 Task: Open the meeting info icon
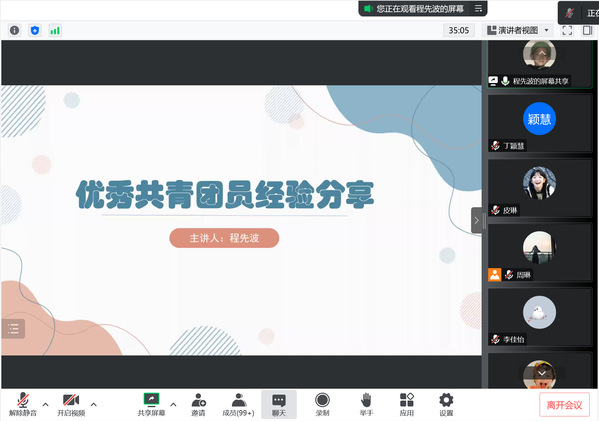pyautogui.click(x=15, y=30)
